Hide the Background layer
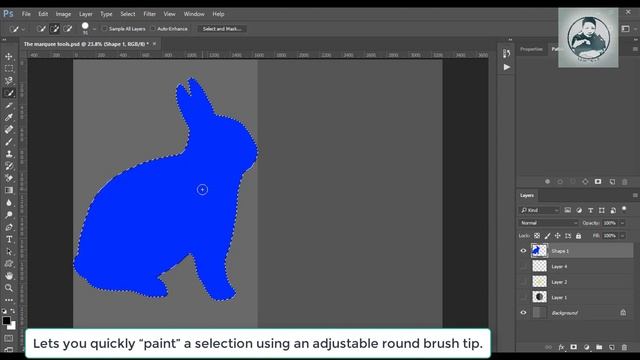 (523, 313)
